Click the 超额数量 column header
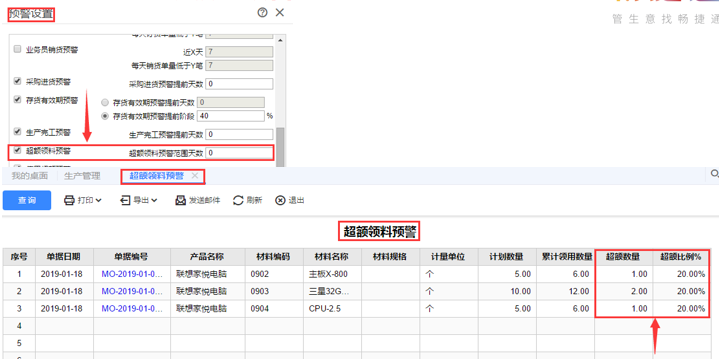The height and width of the screenshot is (360, 719). coord(624,257)
